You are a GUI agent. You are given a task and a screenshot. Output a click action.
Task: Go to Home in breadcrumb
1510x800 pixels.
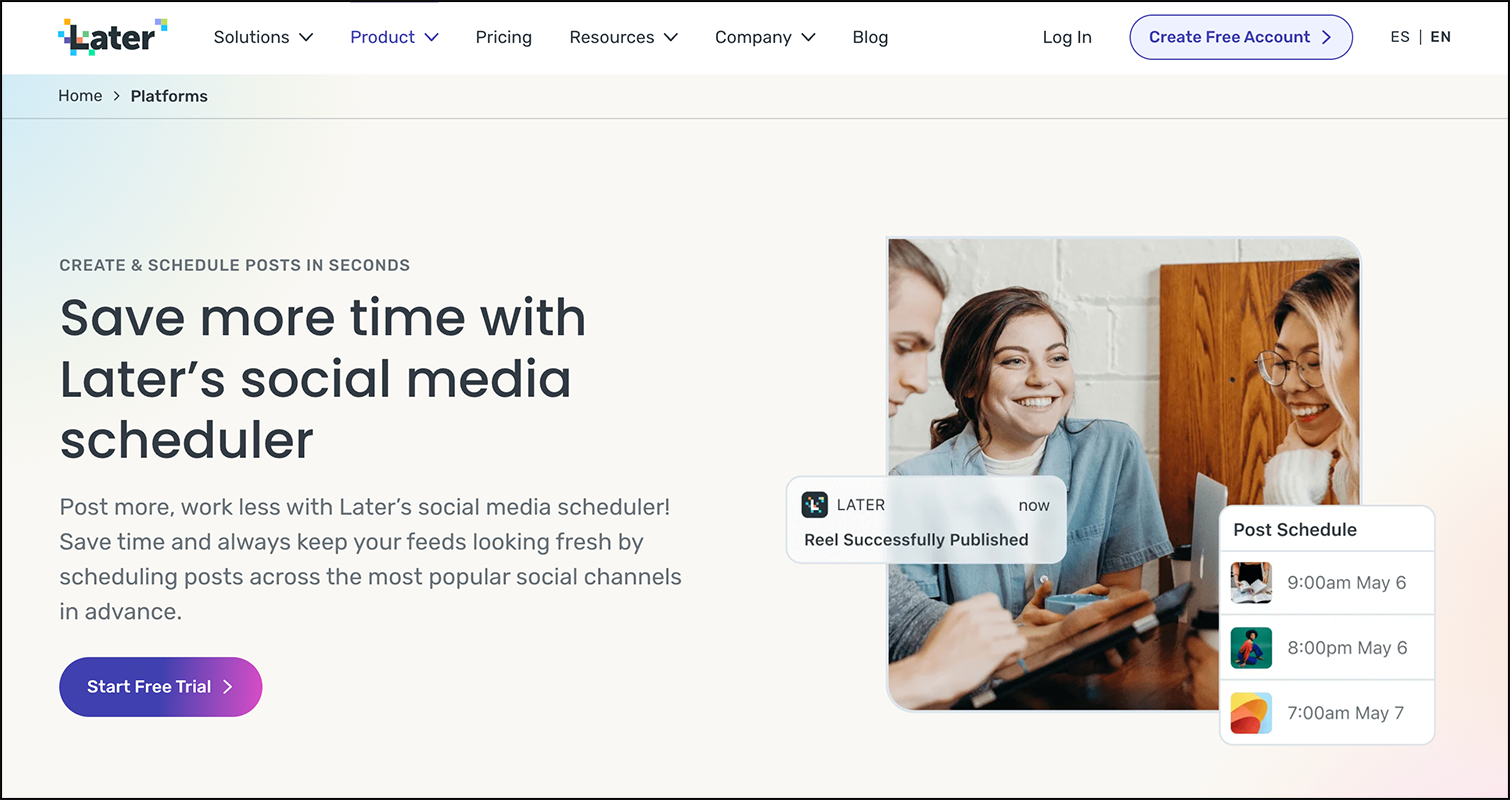click(x=80, y=96)
